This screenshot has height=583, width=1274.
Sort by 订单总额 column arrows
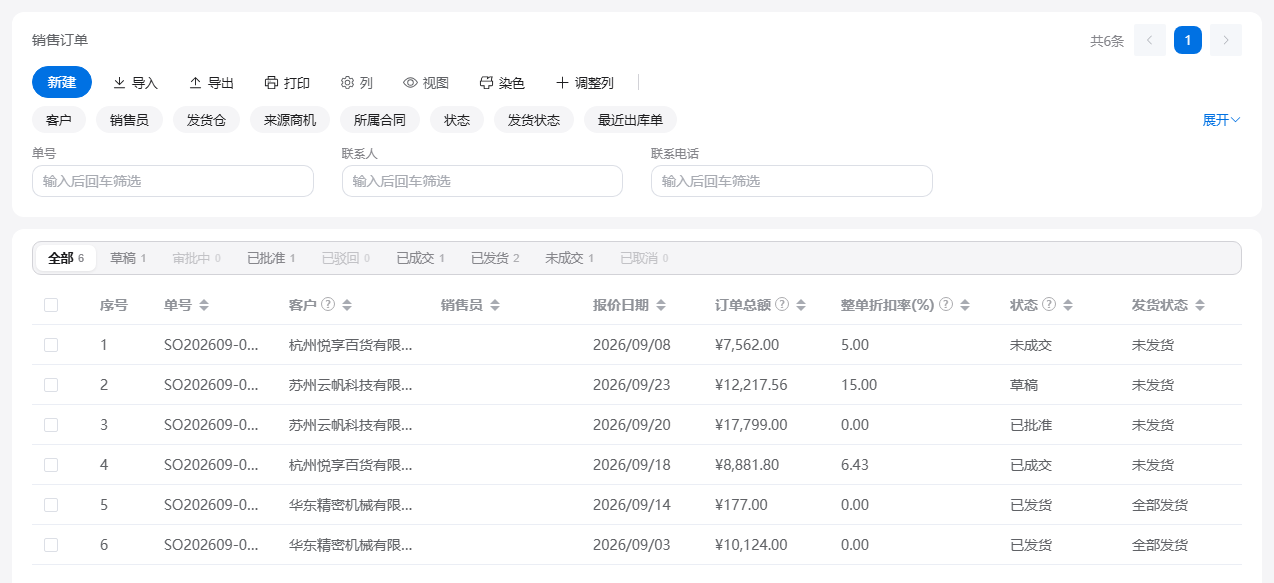(x=801, y=305)
